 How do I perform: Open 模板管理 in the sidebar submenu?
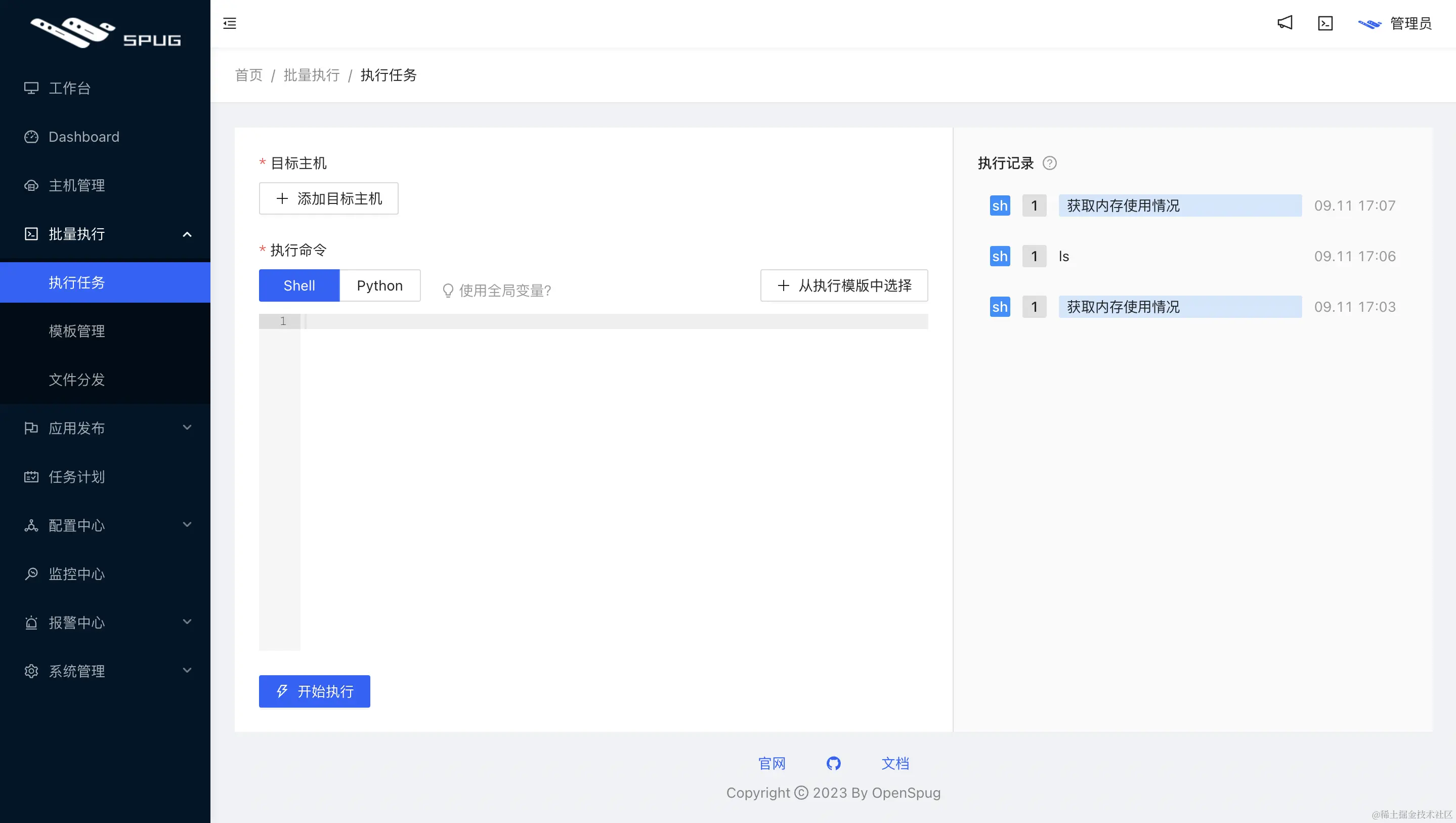[x=77, y=331]
